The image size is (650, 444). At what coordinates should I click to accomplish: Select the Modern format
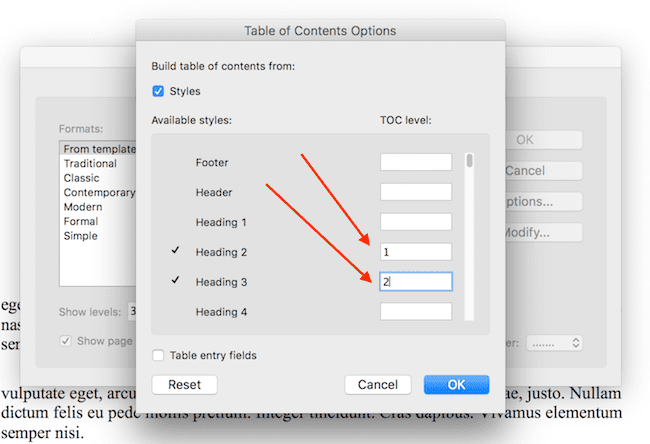pyautogui.click(x=84, y=207)
